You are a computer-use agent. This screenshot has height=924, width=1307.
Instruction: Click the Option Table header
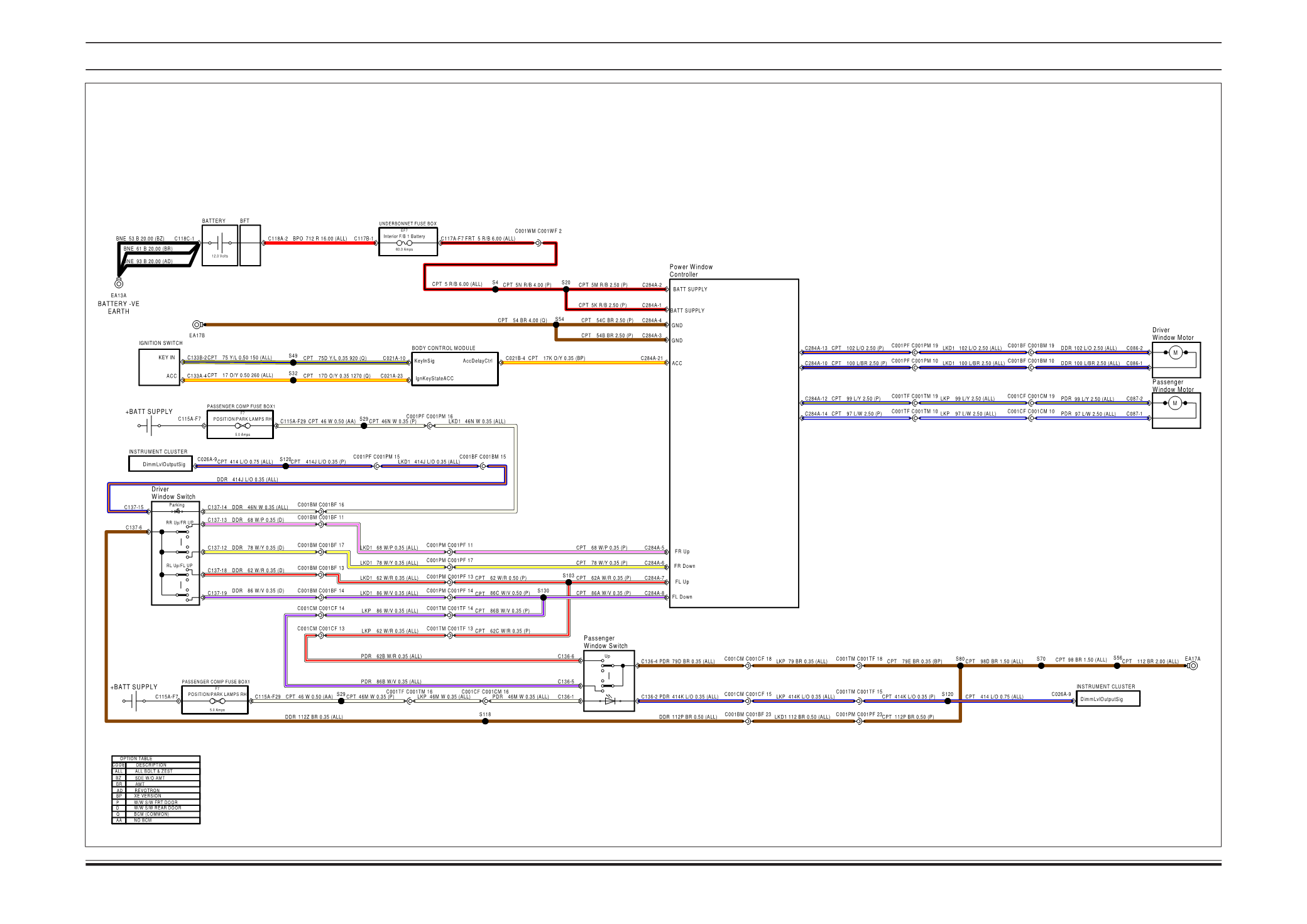(x=136, y=759)
